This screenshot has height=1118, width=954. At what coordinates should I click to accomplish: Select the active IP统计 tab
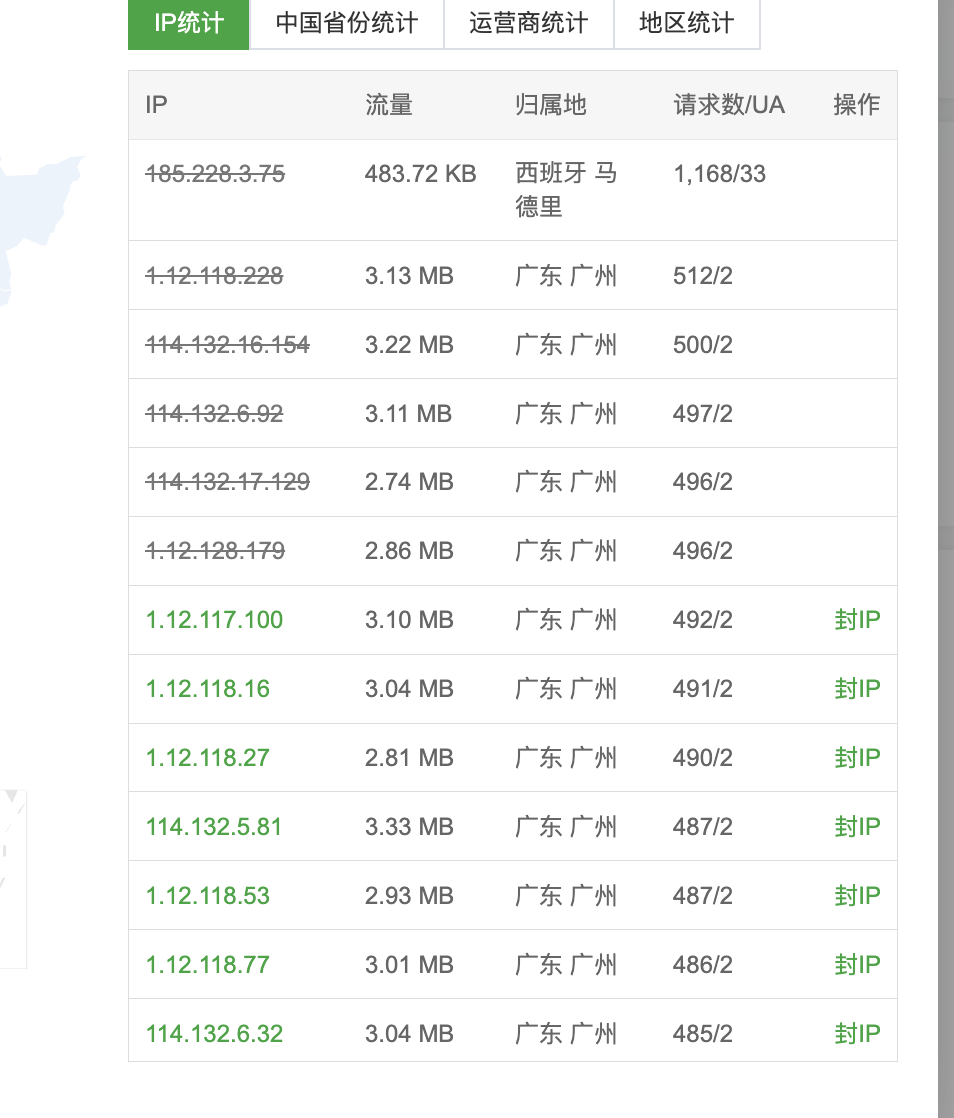tap(188, 24)
